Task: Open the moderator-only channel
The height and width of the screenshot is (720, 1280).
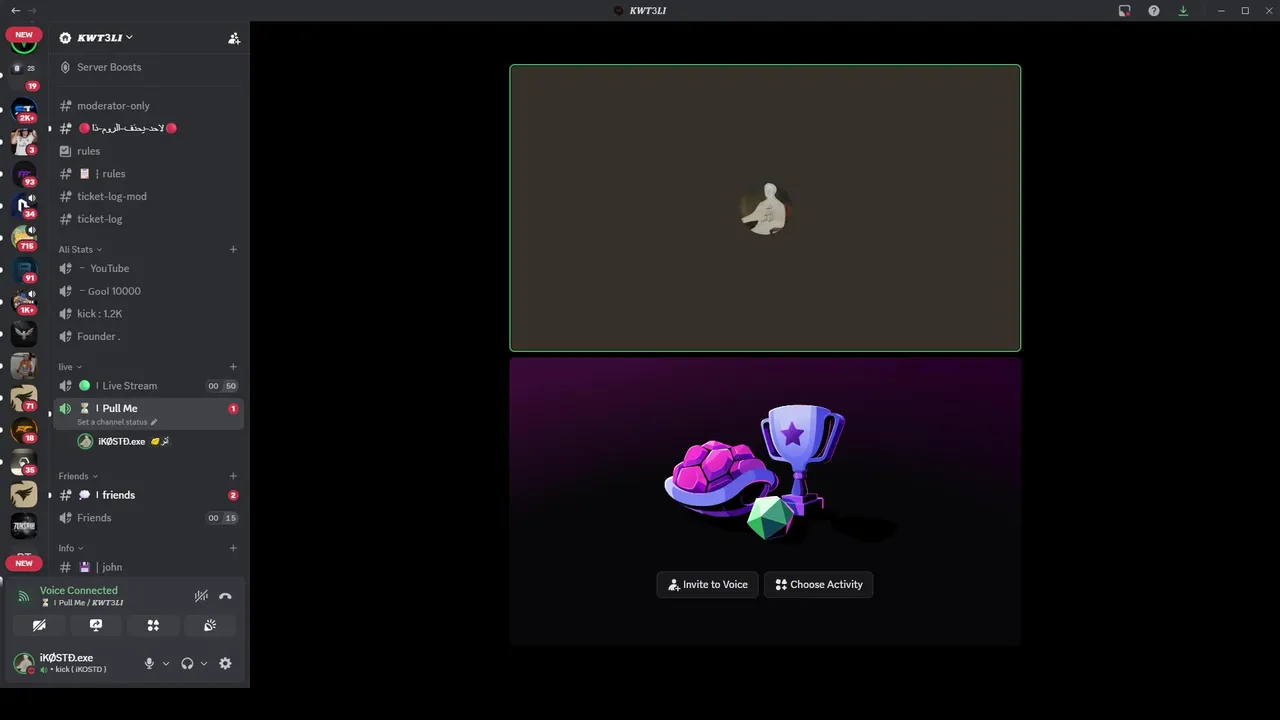Action: [x=148, y=106]
